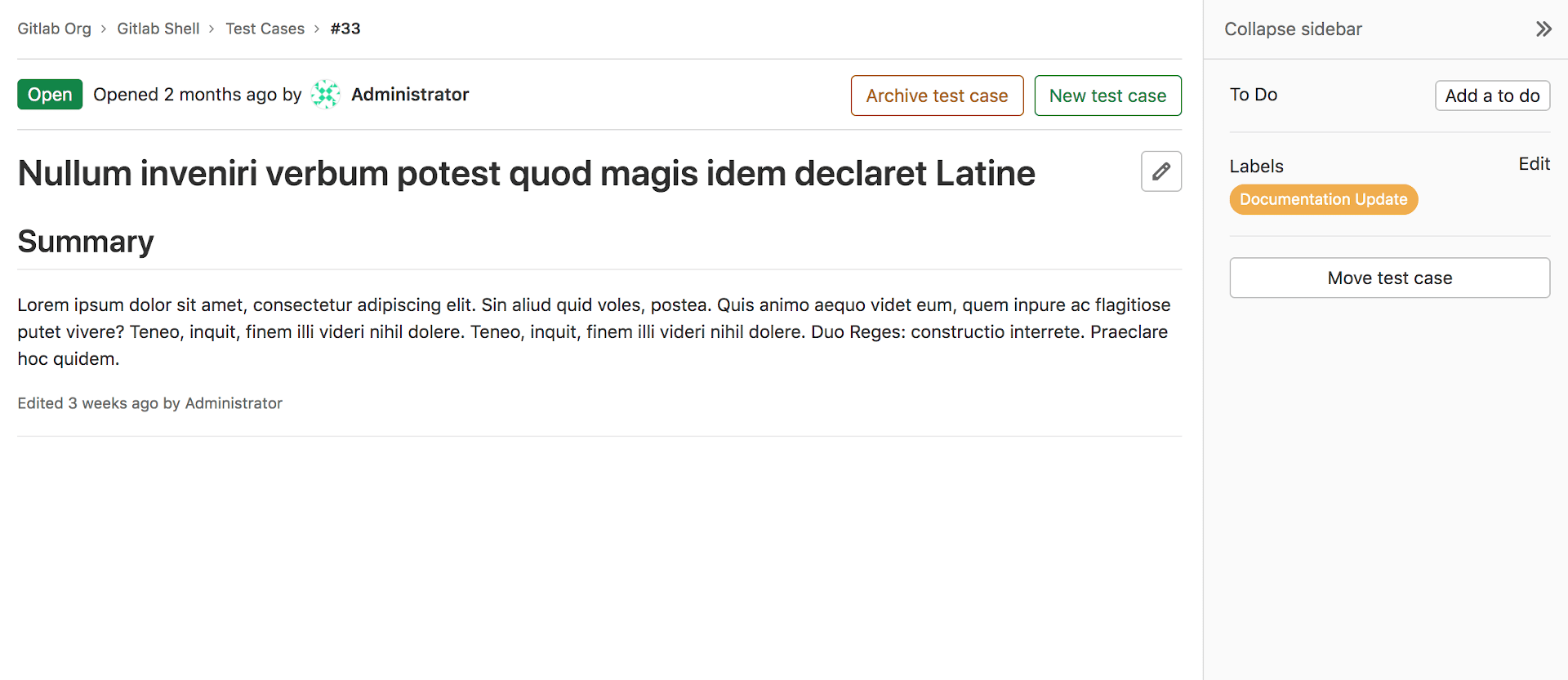The width and height of the screenshot is (1568, 680).
Task: Click the Administrator avatar icon
Action: 326,95
